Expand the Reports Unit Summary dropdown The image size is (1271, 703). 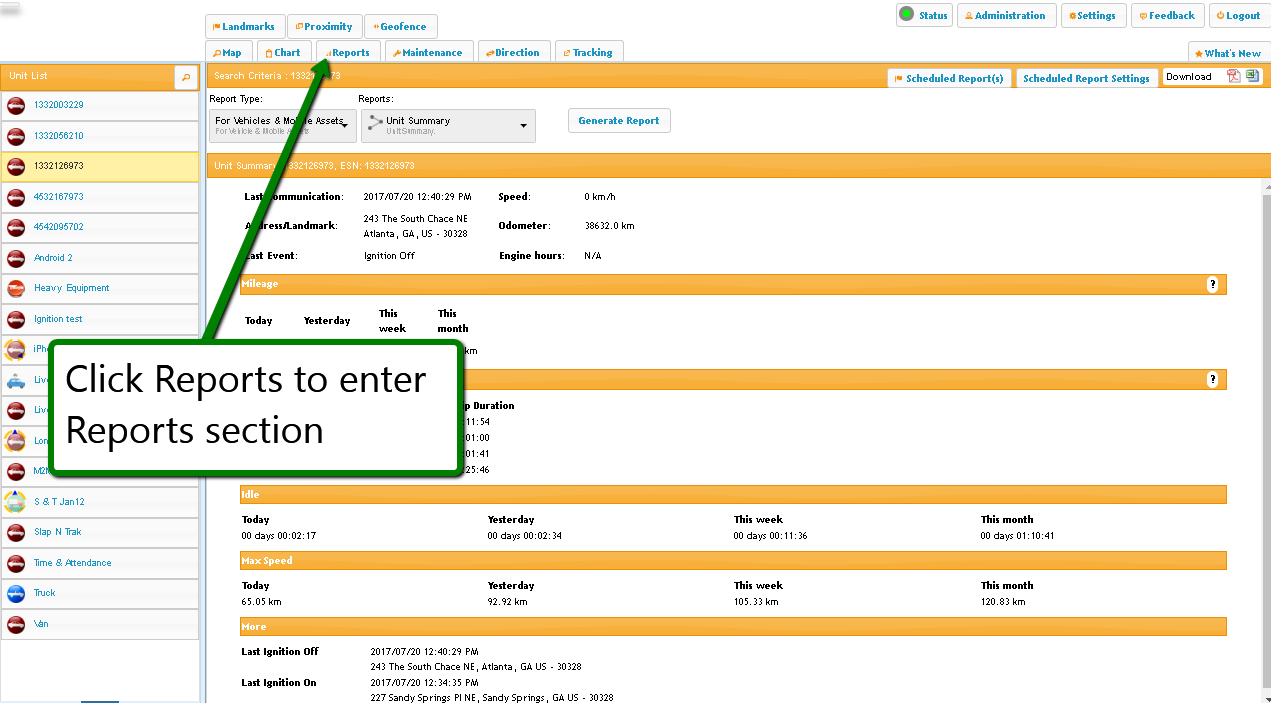point(448,125)
